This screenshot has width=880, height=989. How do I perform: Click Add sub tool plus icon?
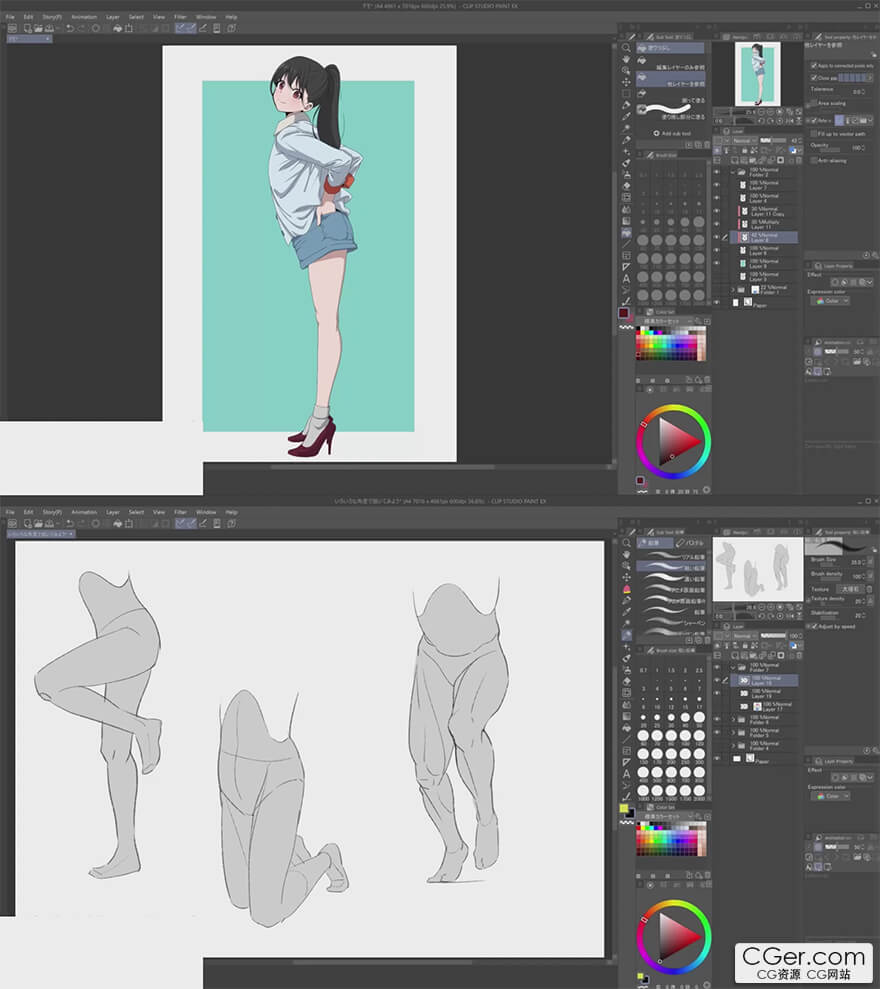(x=657, y=133)
